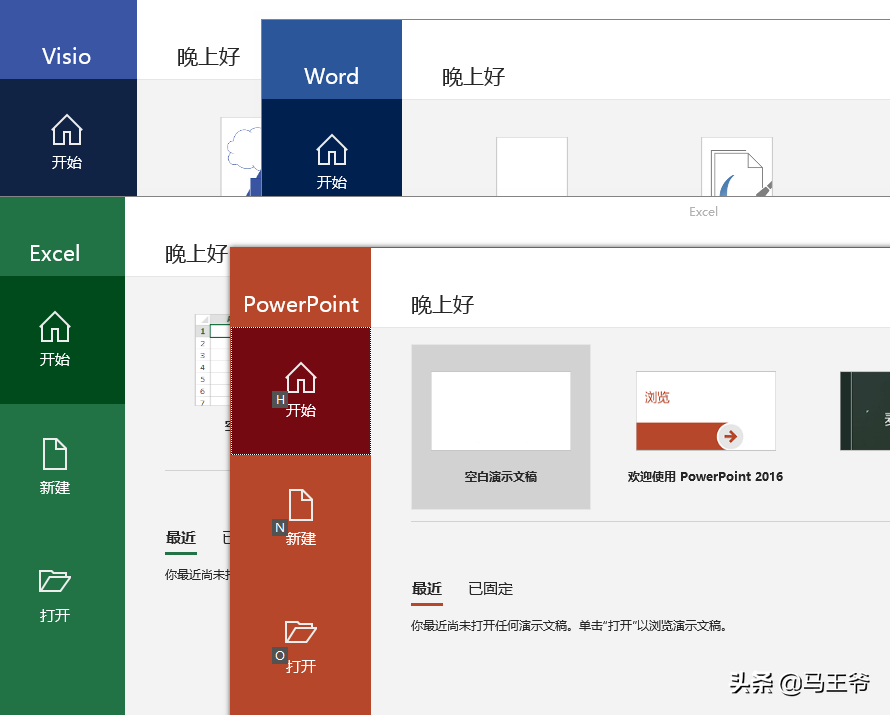Select the blank presentation template (空白演示文稿)

[x=501, y=427]
